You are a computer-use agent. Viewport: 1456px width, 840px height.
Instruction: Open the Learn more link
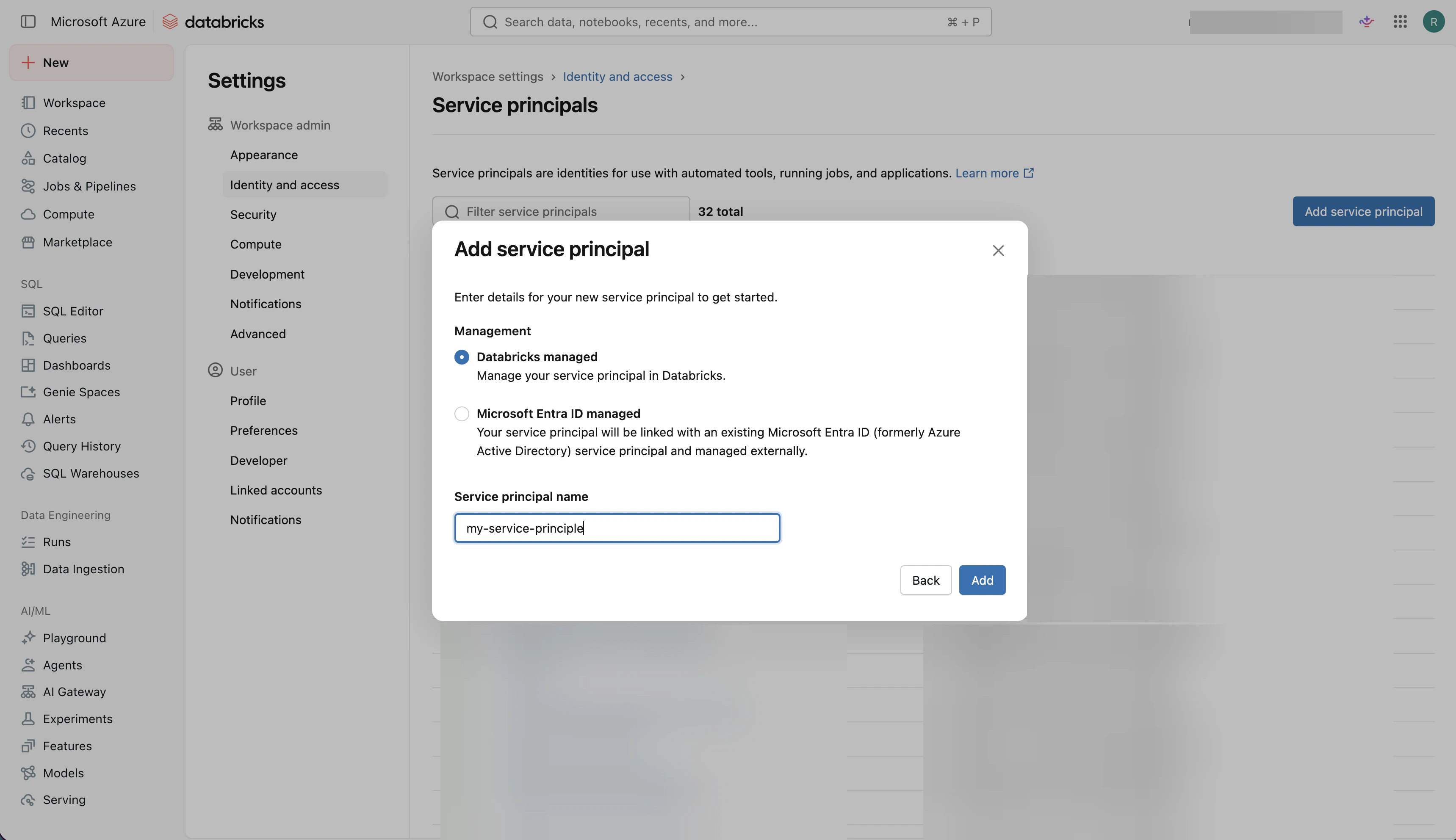point(994,173)
